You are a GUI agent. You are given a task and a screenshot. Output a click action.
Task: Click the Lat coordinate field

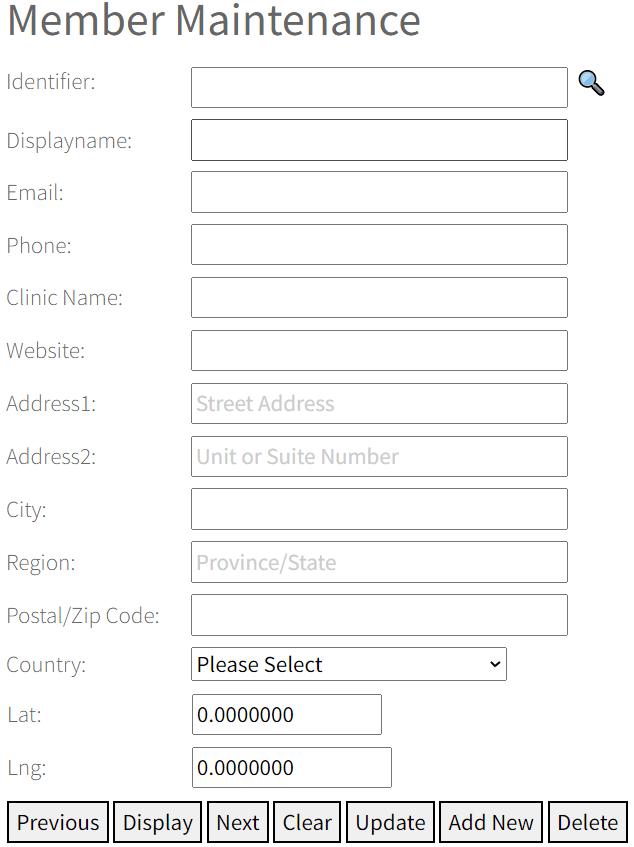287,715
